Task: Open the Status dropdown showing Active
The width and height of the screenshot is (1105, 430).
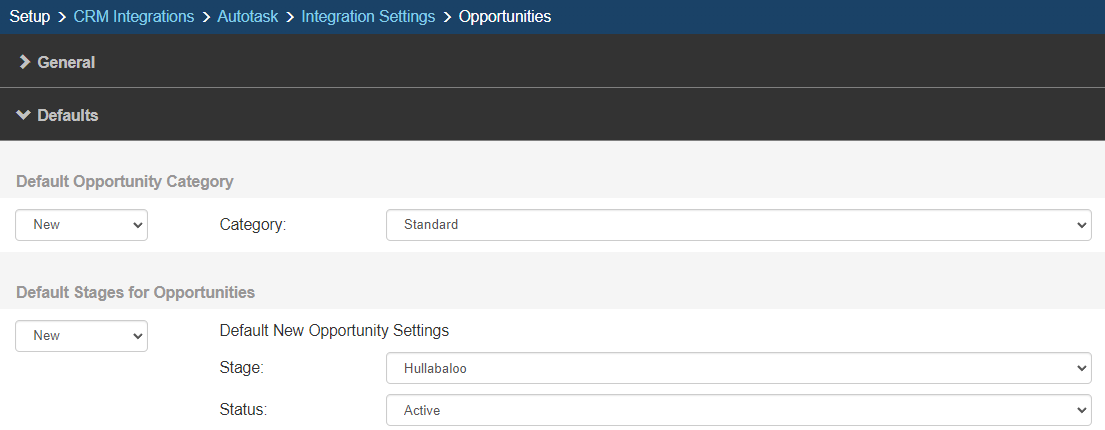Action: 738,410
